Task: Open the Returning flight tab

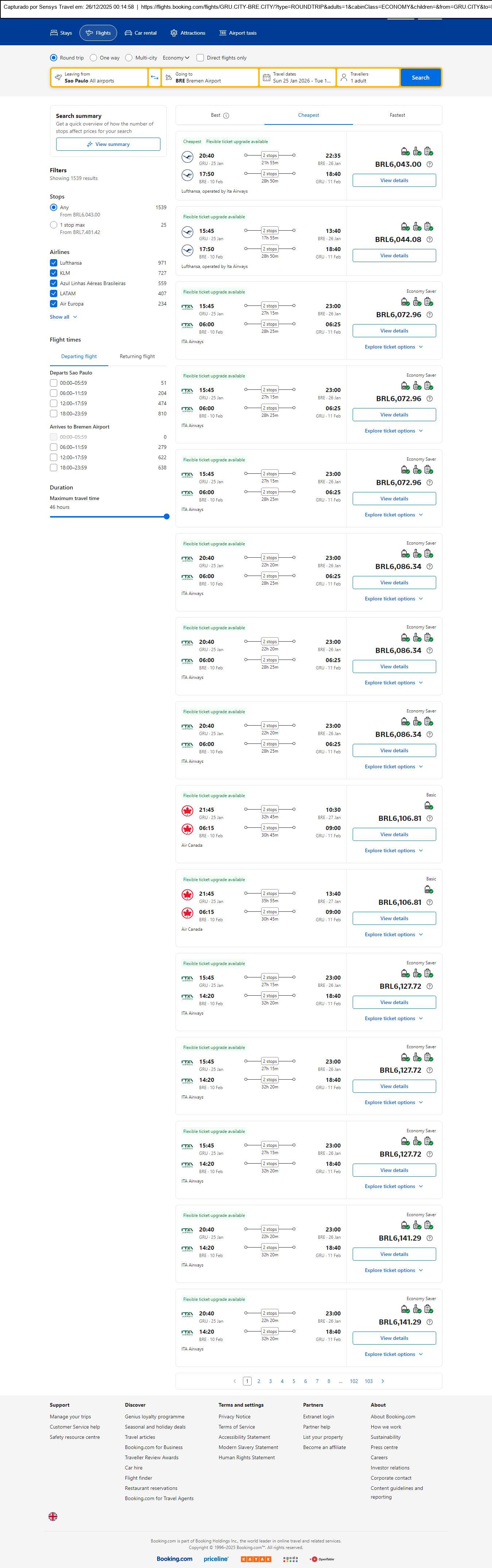Action: [x=137, y=356]
